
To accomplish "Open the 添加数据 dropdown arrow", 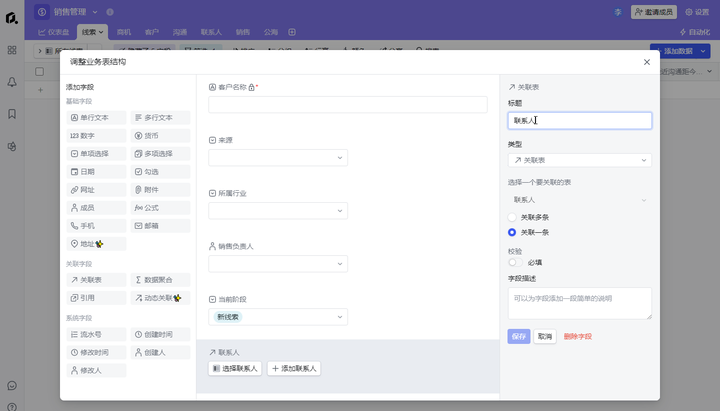I will 703,51.
